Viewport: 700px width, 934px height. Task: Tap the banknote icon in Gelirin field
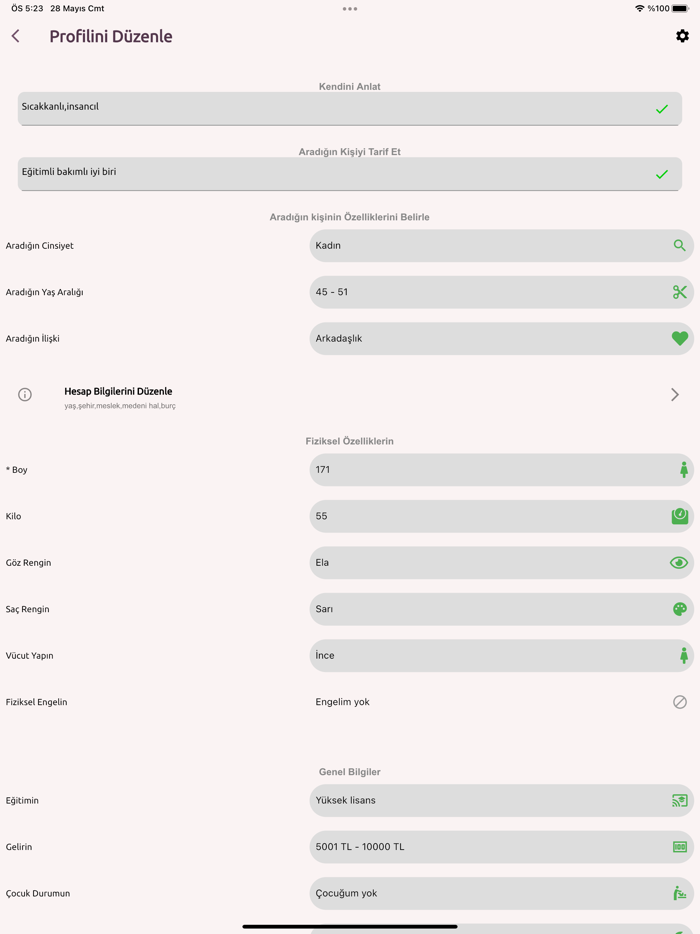coord(679,847)
